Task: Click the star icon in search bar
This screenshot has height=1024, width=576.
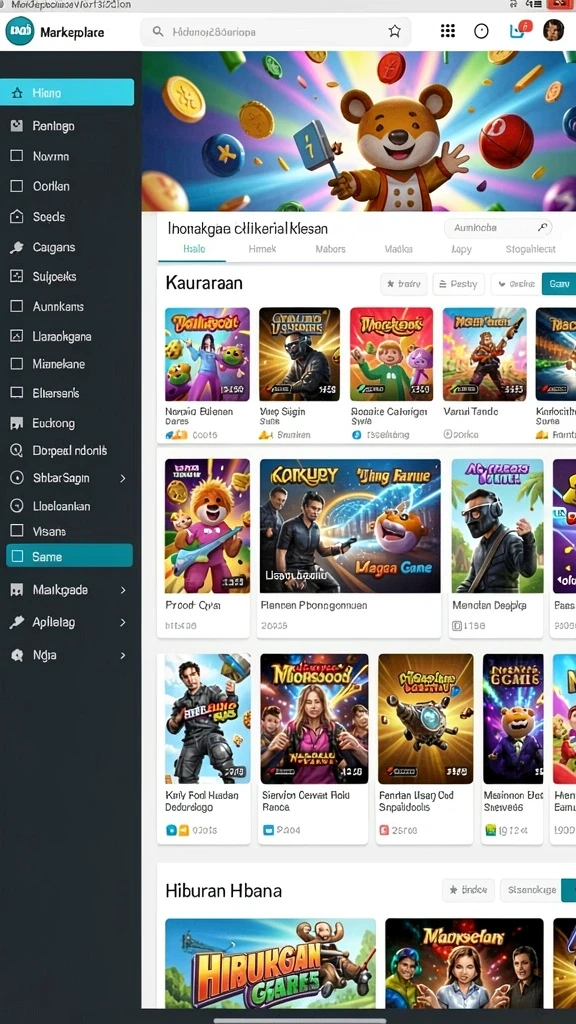Action: click(394, 31)
